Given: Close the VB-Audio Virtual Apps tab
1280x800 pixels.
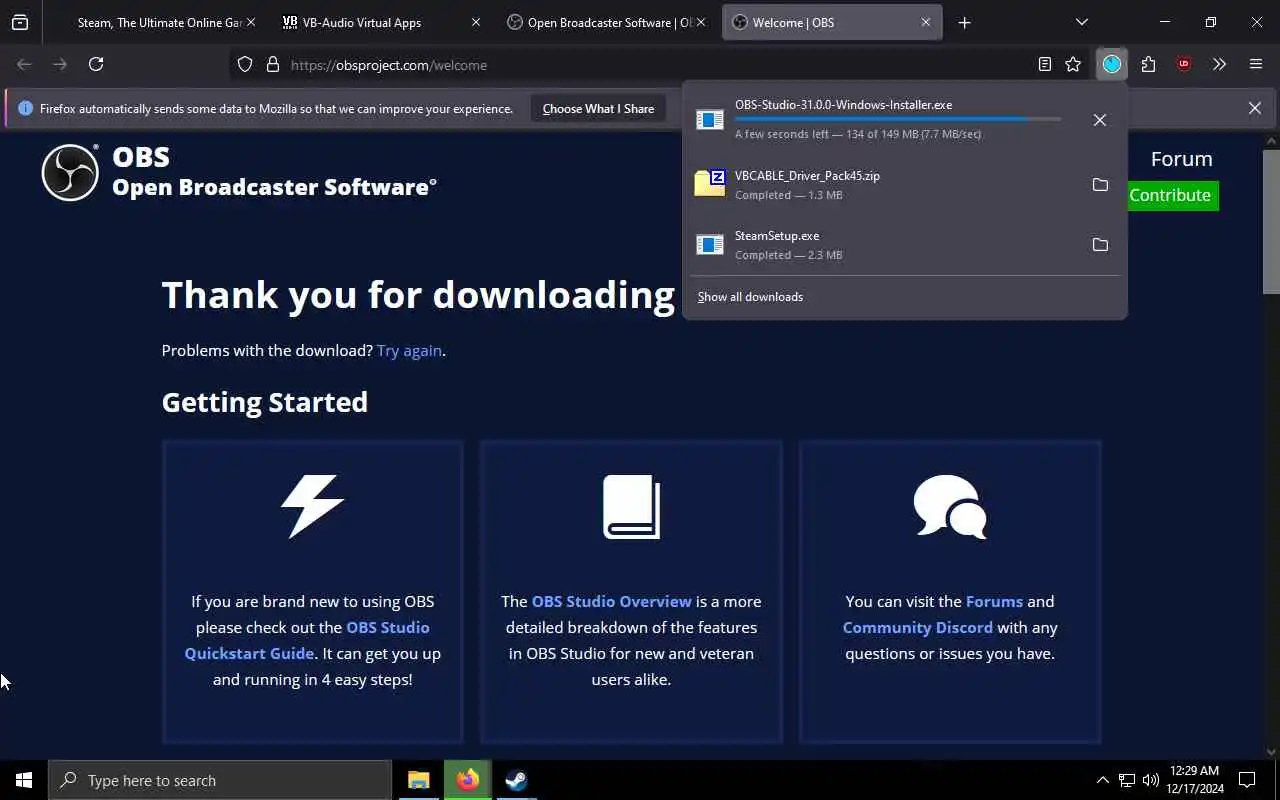Looking at the screenshot, I should pyautogui.click(x=475, y=22).
